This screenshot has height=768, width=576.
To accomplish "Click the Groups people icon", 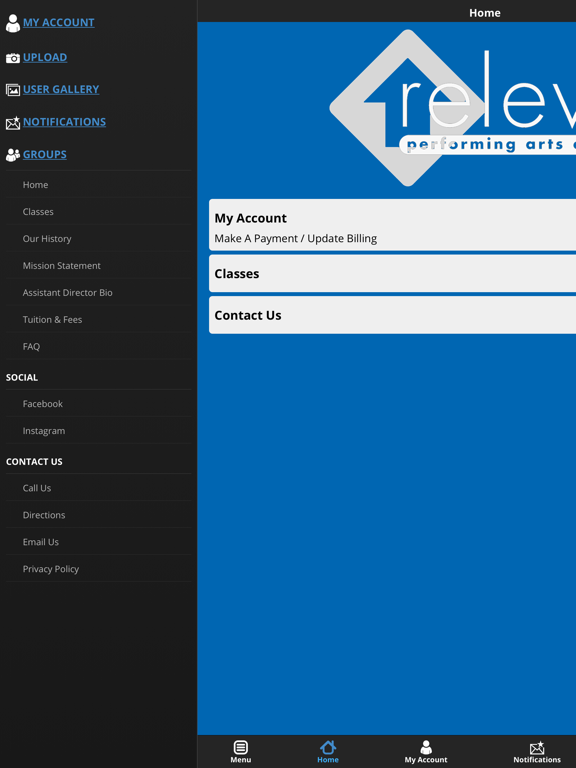I will click(x=13, y=155).
